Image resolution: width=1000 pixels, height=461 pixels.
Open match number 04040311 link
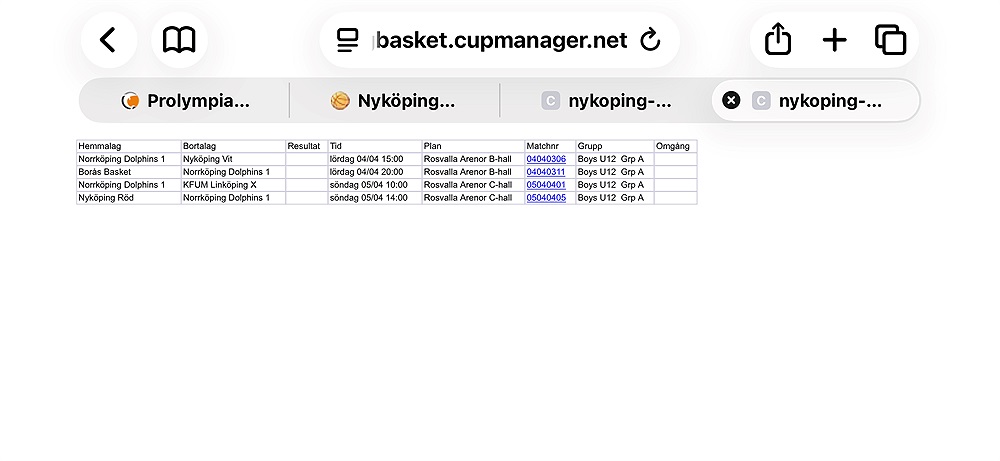[x=546, y=172]
